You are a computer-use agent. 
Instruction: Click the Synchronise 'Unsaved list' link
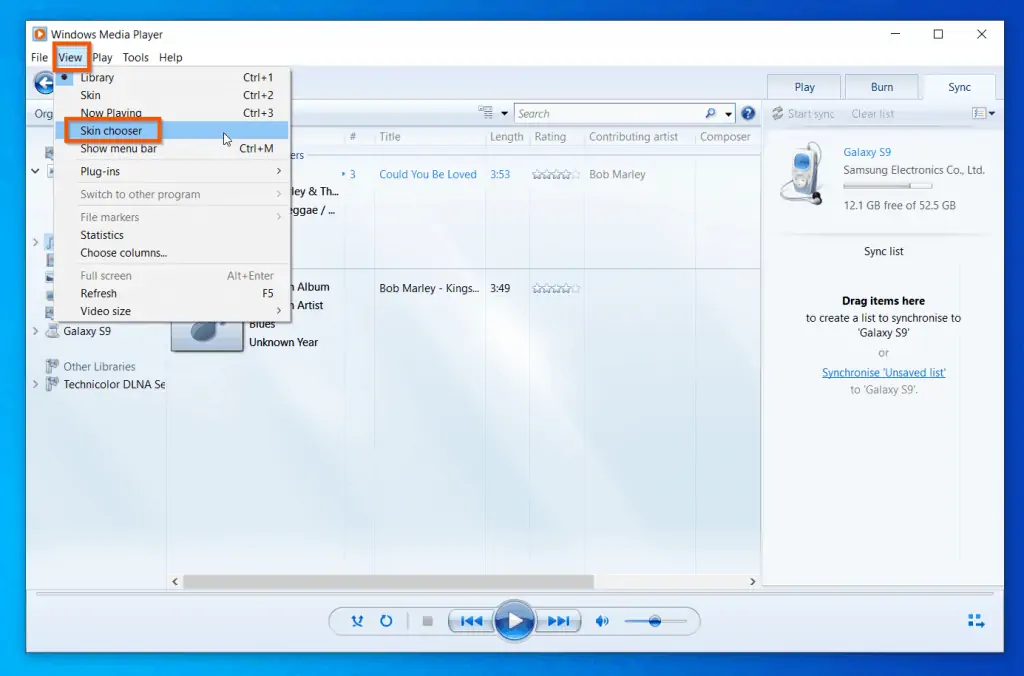click(883, 371)
